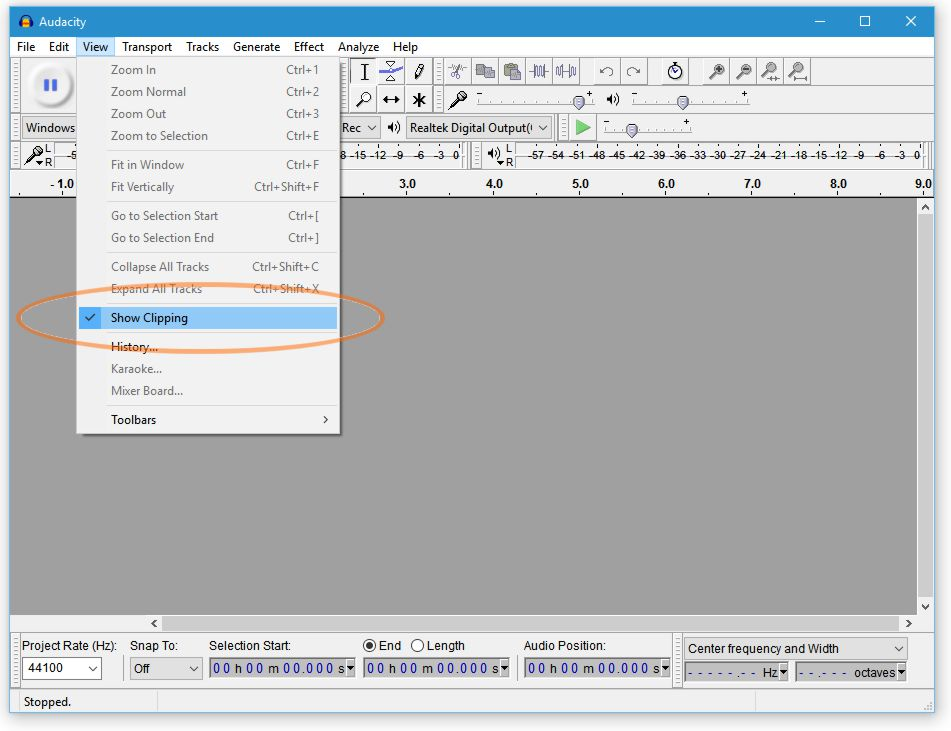The image size is (951, 731).
Task: Open the Selection Start time format arrow
Action: 350,668
